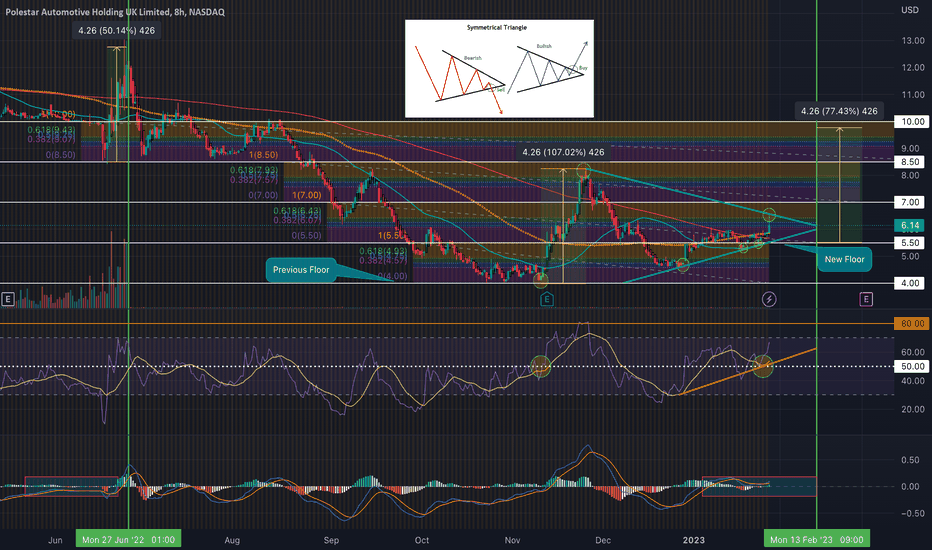Click the 5.50 horizontal line price label
932x550 pixels.
(910, 243)
